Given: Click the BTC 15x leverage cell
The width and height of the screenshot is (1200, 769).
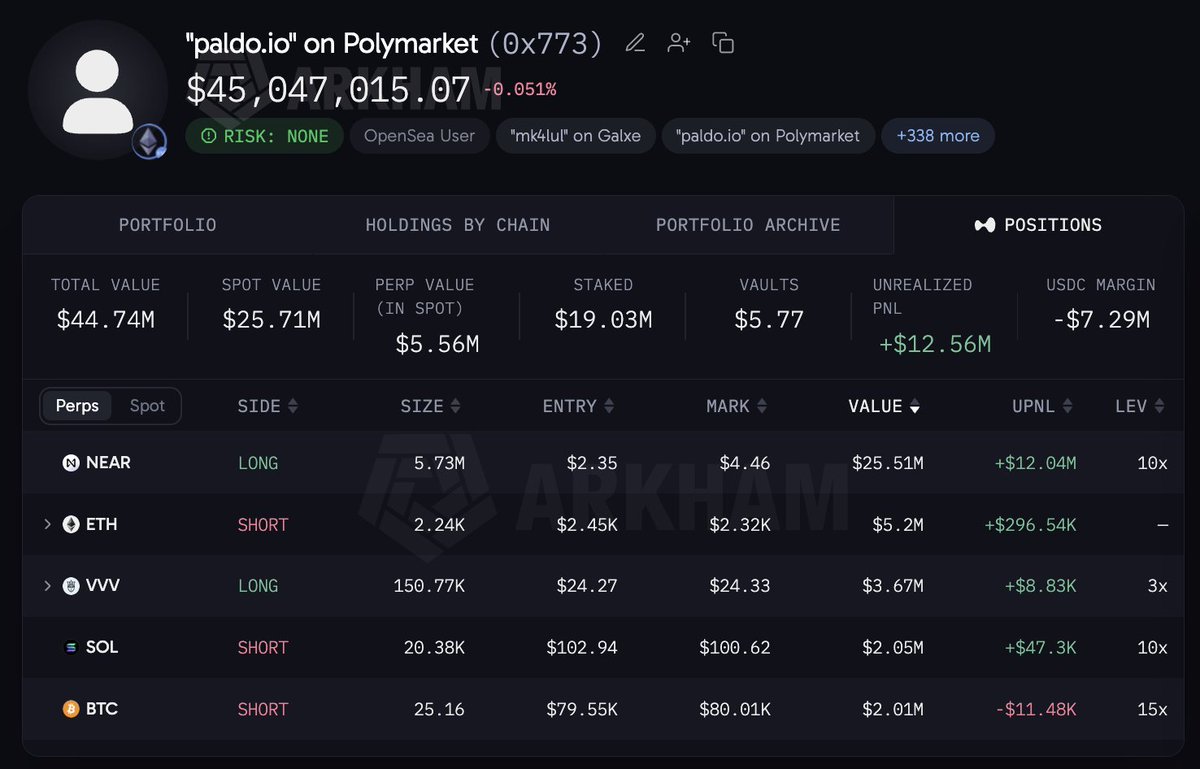Looking at the screenshot, I should 1152,709.
